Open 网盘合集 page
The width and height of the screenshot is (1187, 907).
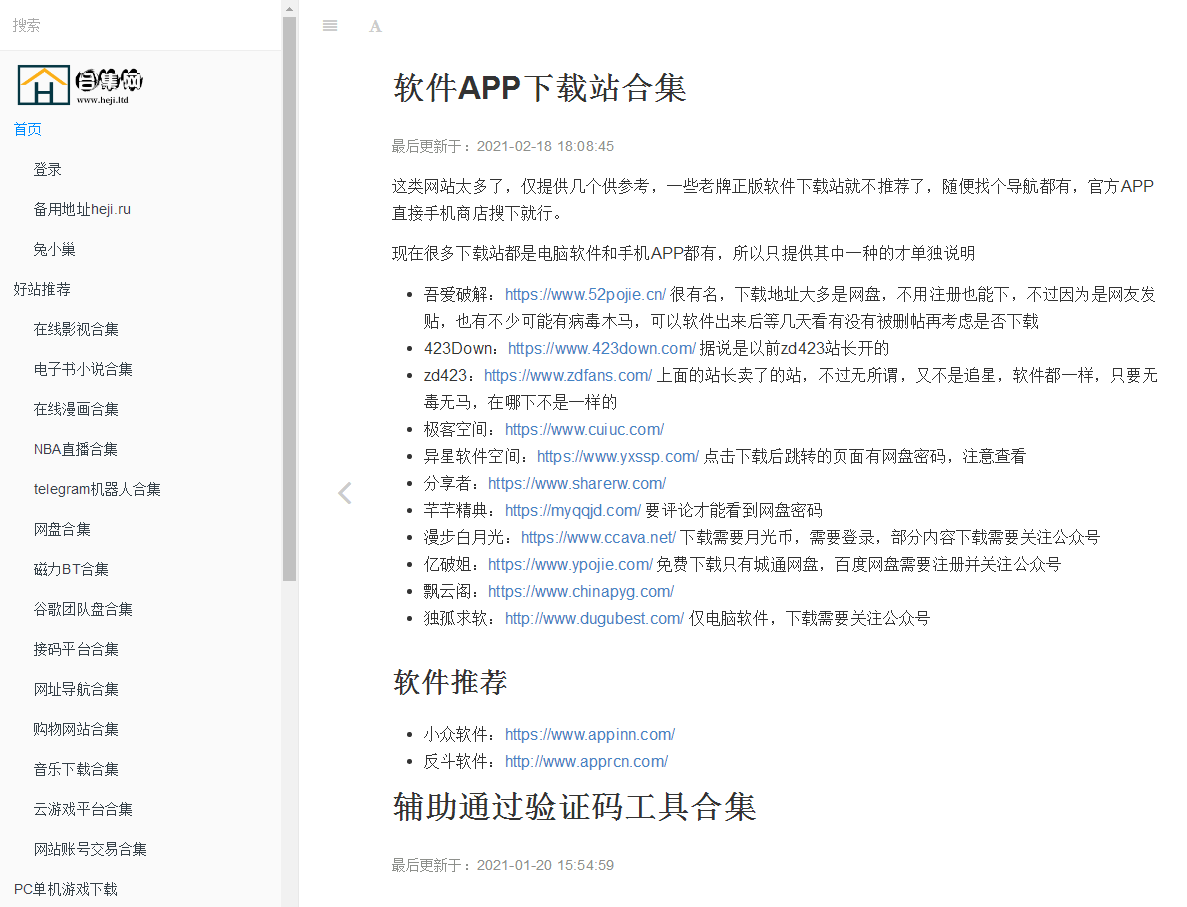click(61, 530)
